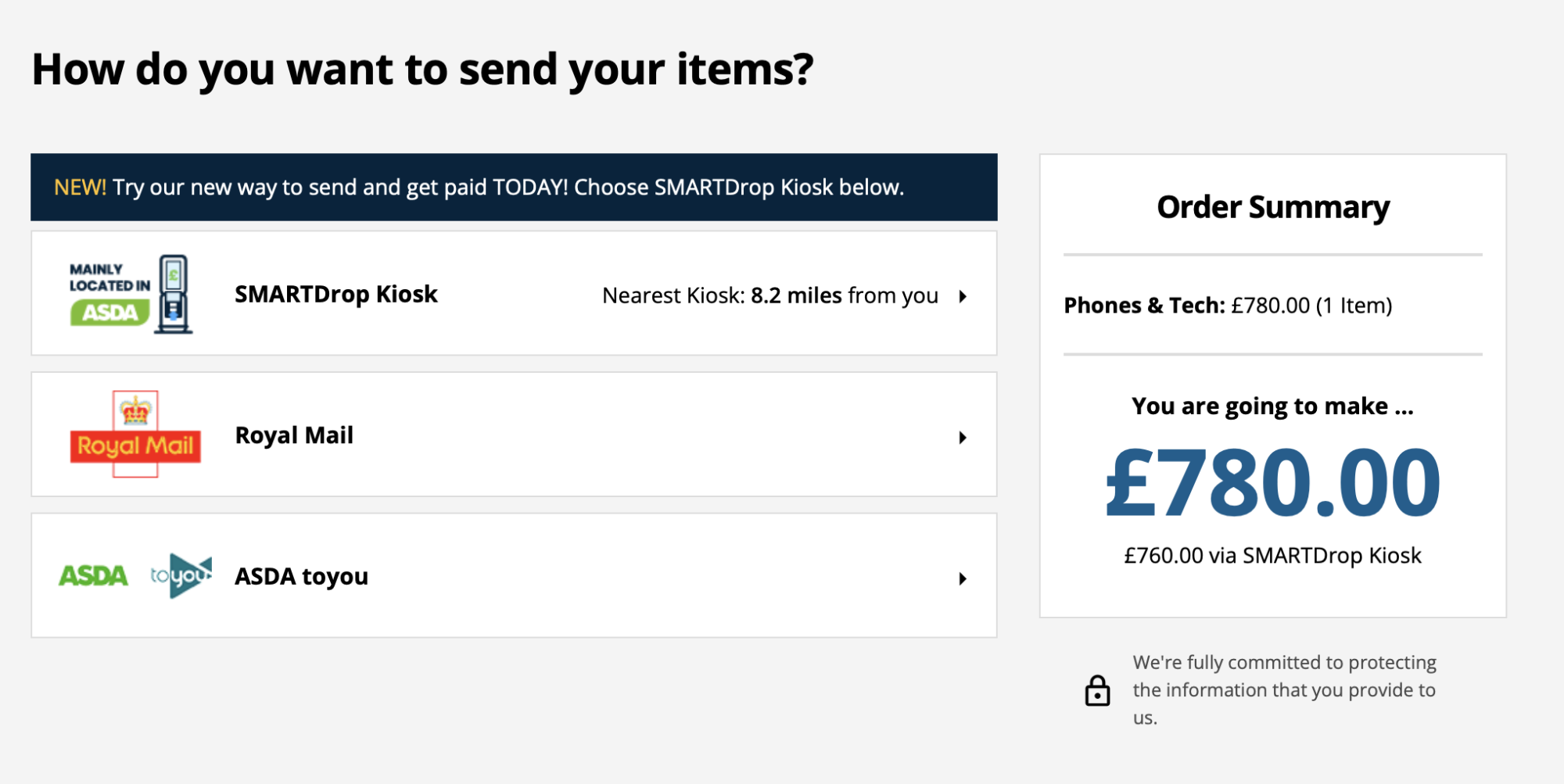This screenshot has height=784, width=1564.
Task: Click the 'Phones & Tech' order line
Action: tap(1228, 306)
